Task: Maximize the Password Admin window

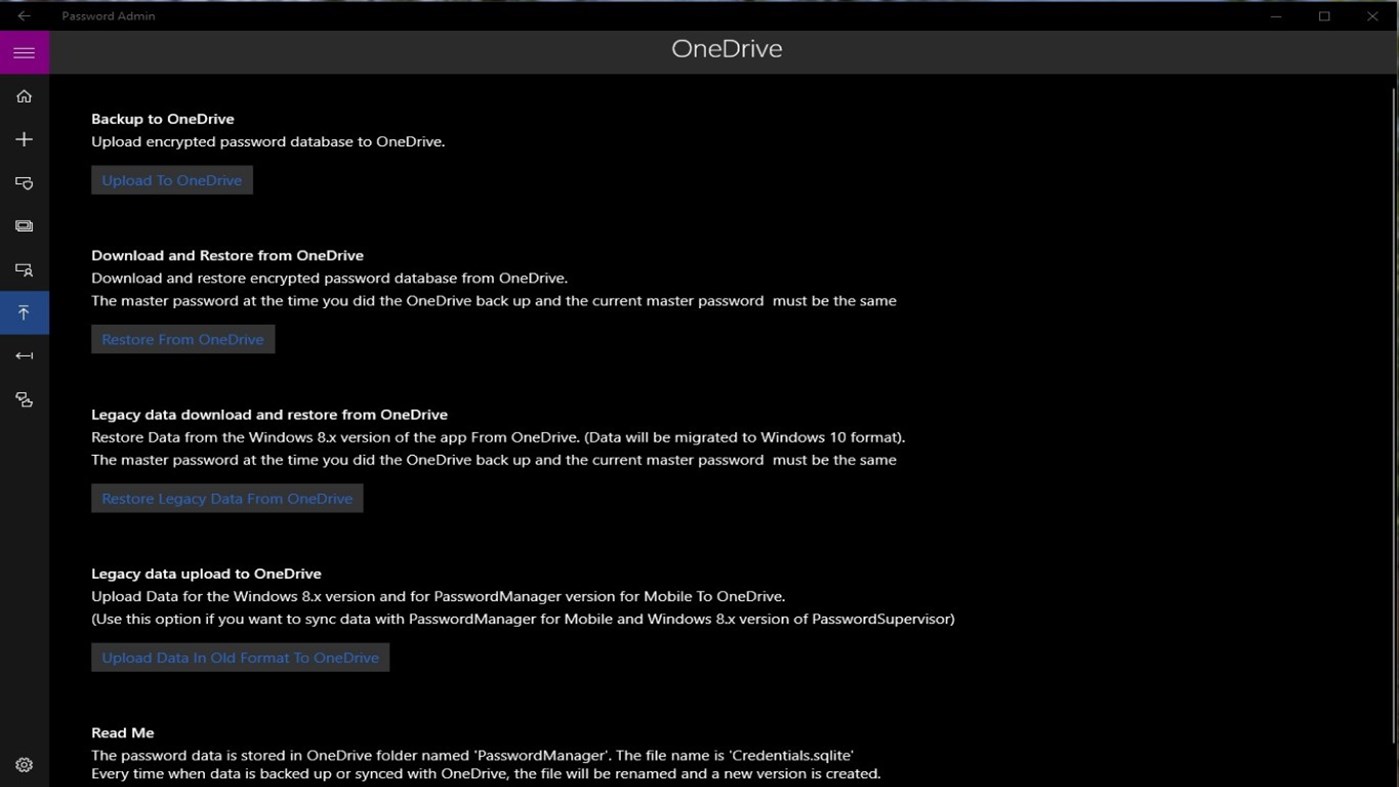Action: click(x=1323, y=15)
